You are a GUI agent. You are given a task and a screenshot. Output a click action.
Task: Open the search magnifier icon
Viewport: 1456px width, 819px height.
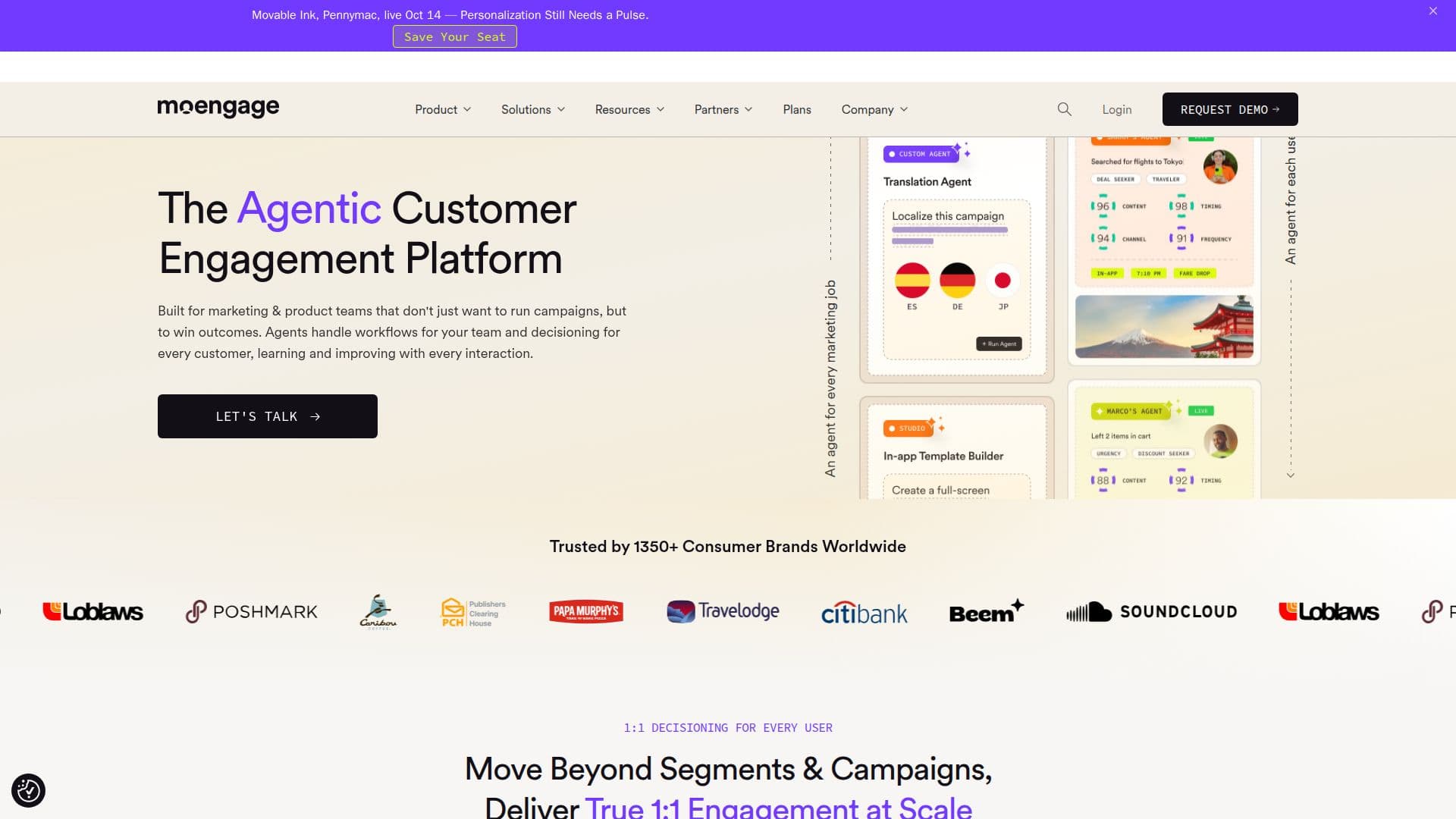(1065, 109)
